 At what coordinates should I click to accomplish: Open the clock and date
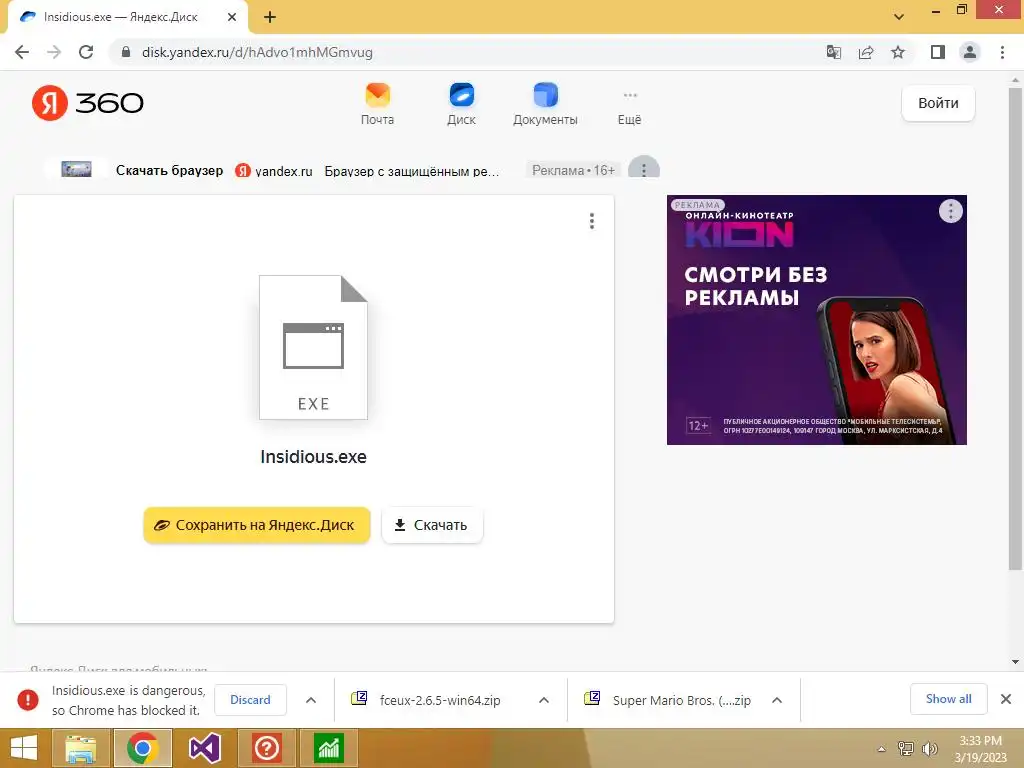(x=980, y=749)
